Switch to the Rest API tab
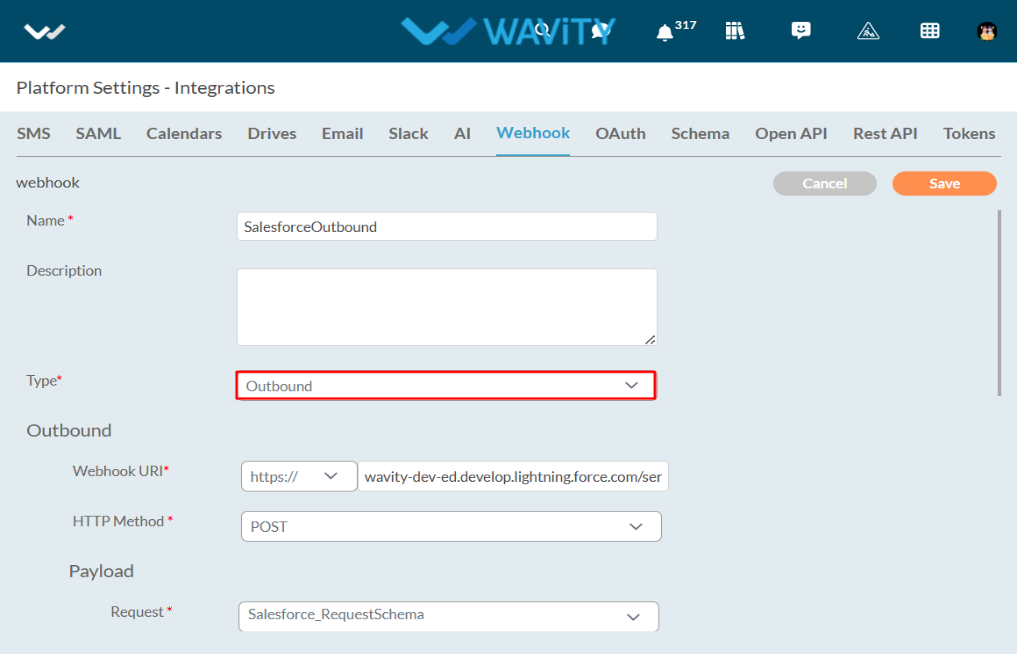The width and height of the screenshot is (1017, 654). click(885, 134)
